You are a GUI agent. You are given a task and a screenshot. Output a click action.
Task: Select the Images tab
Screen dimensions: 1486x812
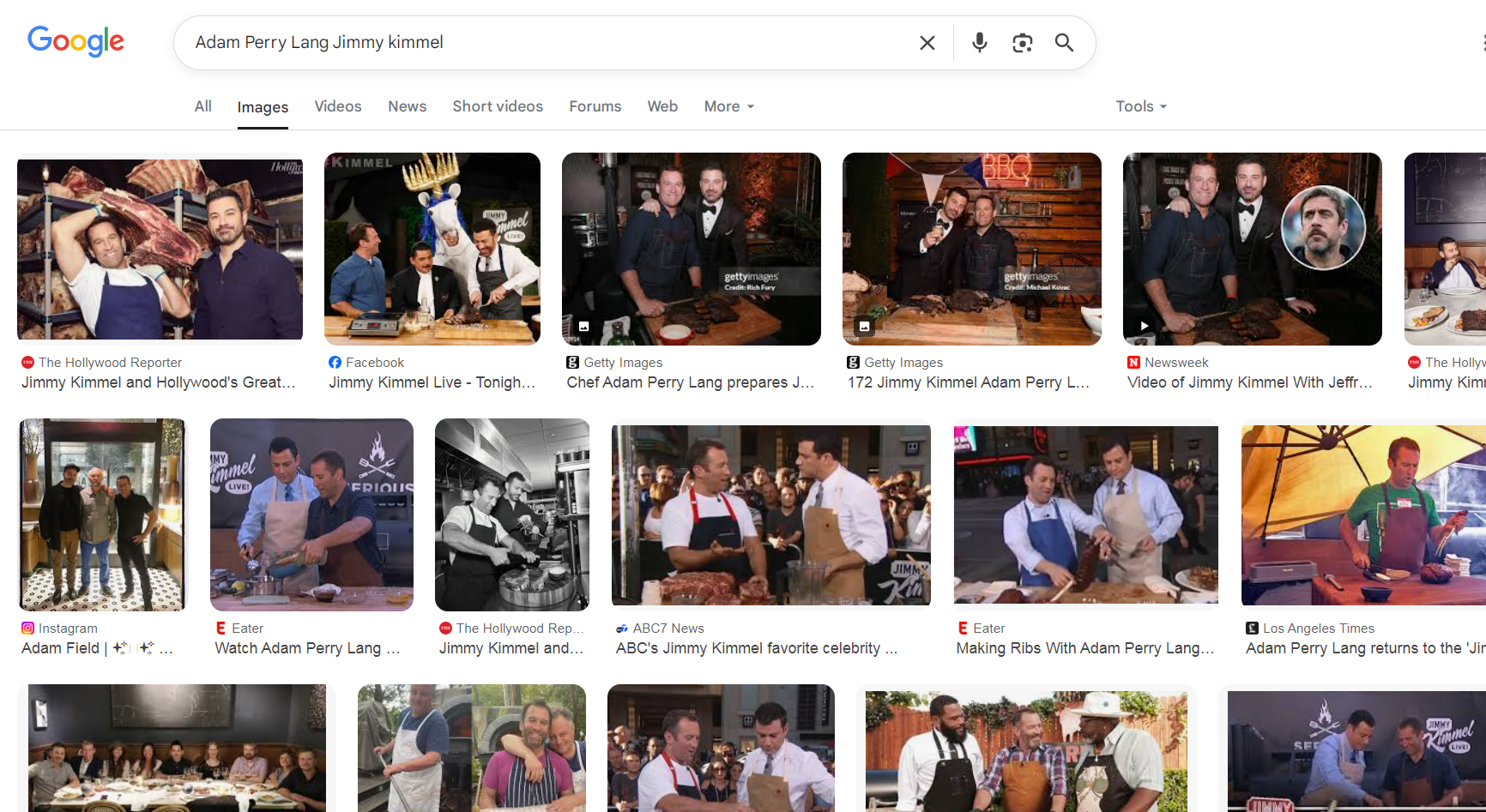coord(263,107)
